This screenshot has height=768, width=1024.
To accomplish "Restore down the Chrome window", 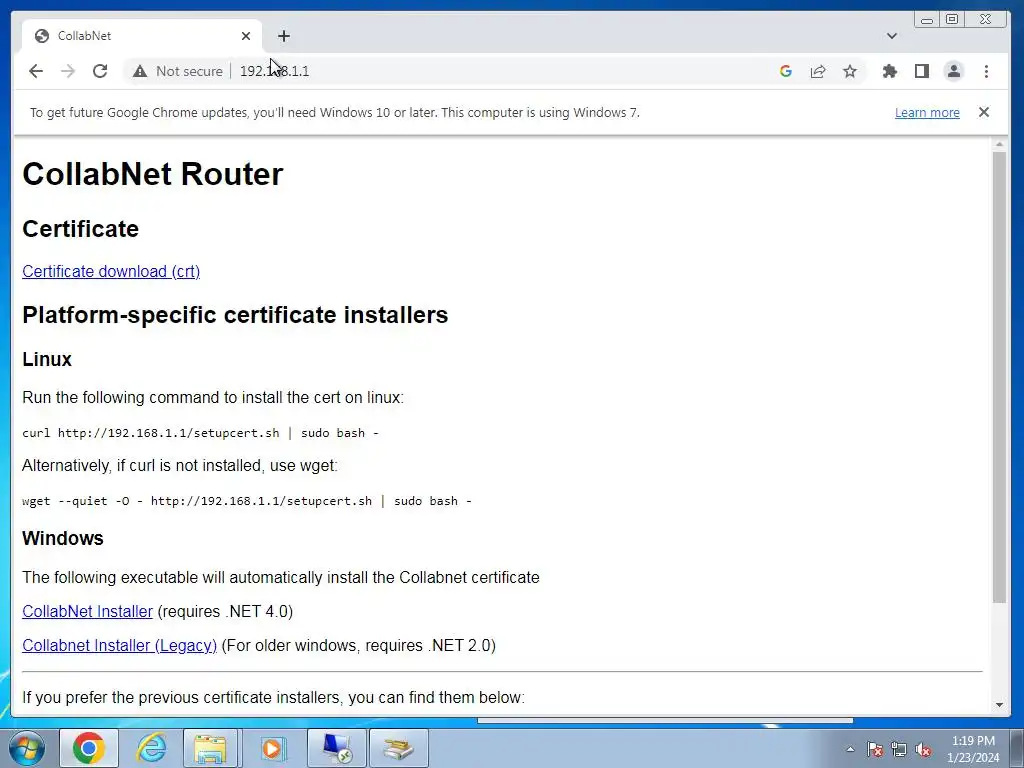I will 952,20.
